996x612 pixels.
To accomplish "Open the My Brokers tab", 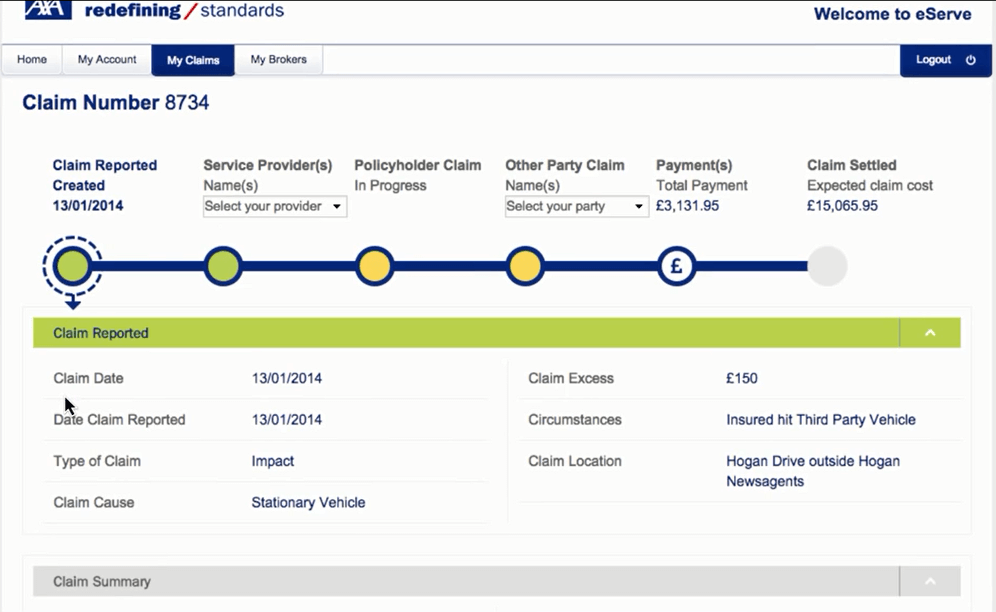I will tap(279, 60).
